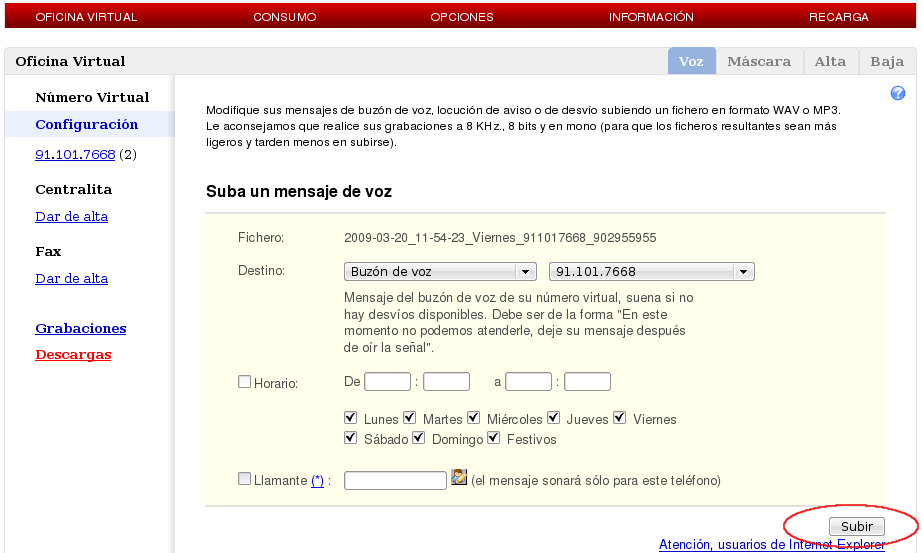
Task: Disable the Sábado checkbox
Action: (350, 438)
